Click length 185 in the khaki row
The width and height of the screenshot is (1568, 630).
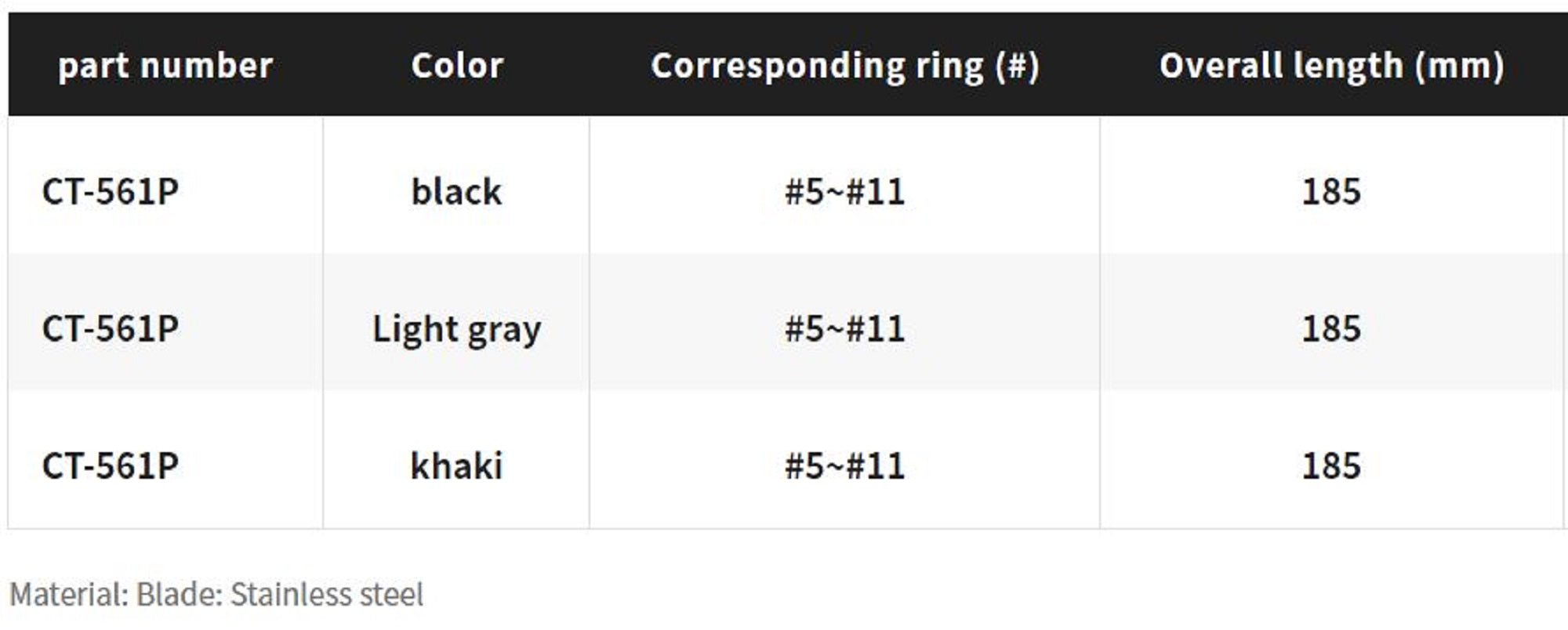click(1331, 466)
